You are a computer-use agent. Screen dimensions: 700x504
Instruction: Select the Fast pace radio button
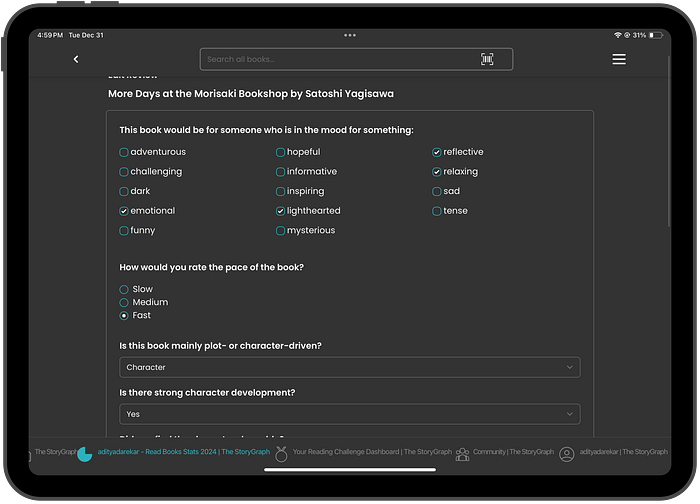coord(124,316)
